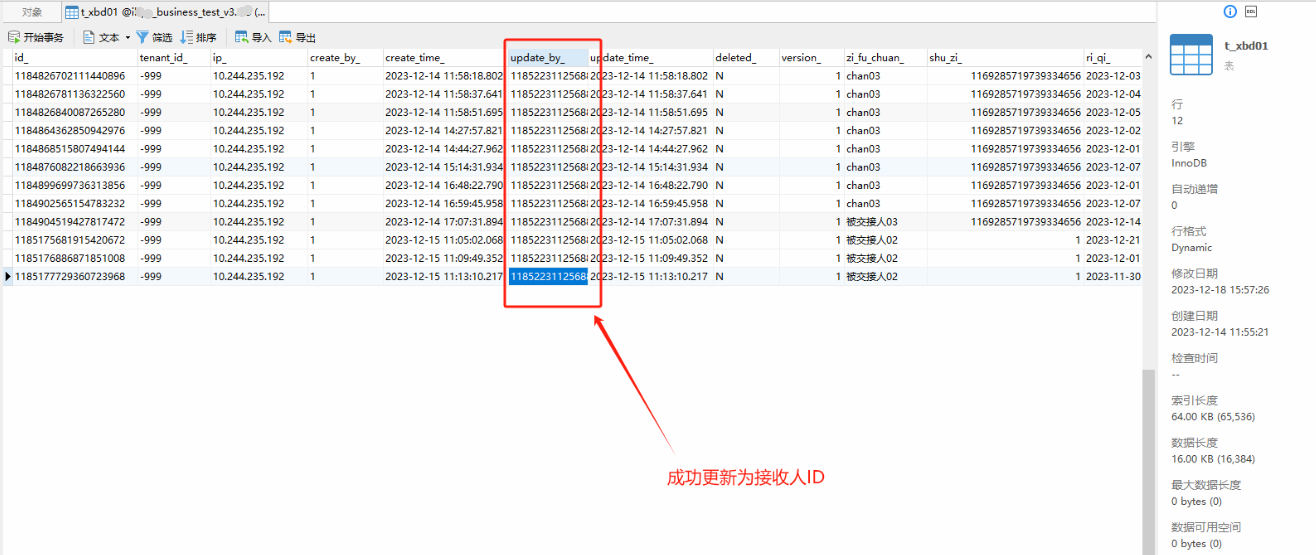The image size is (1316, 555).
Task: Select the id cell 1184826702111440896
Action: [70, 76]
